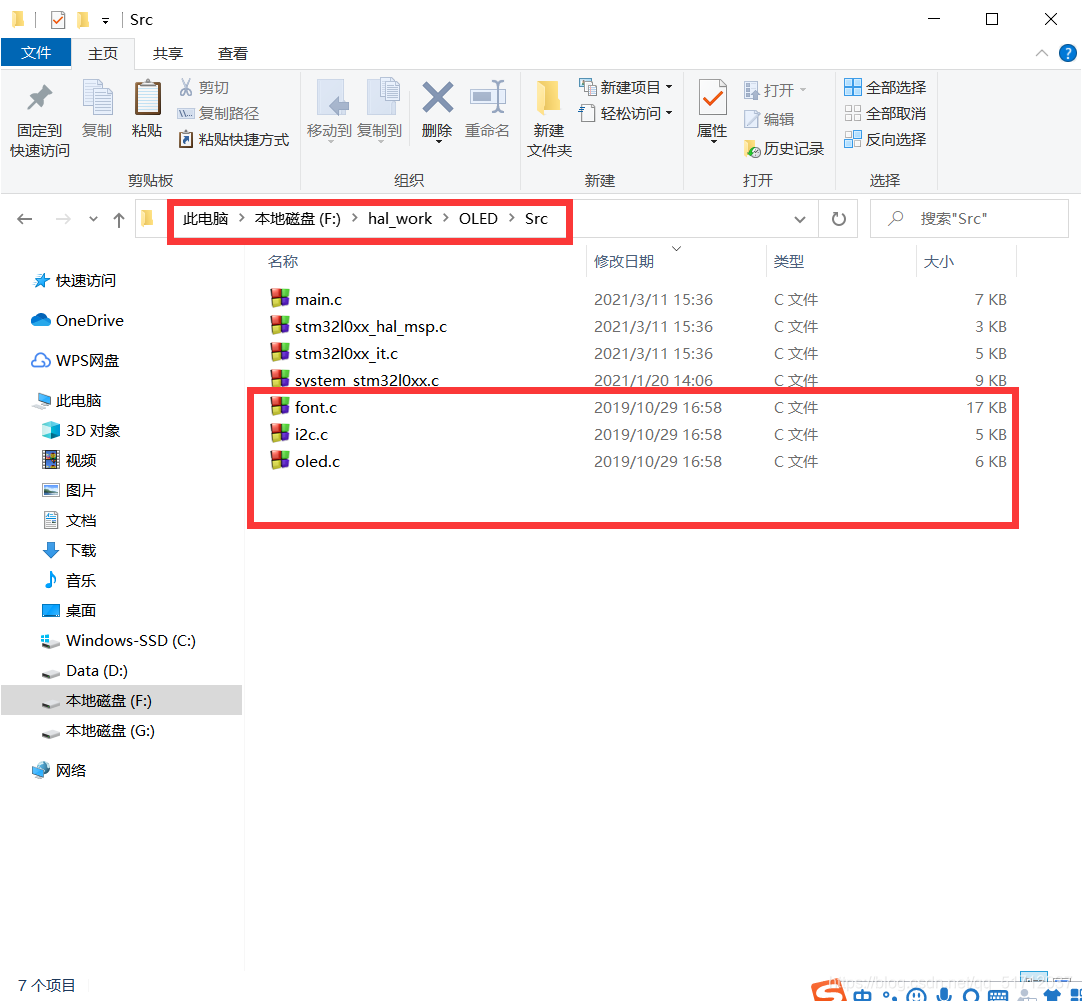Switch to the Home ribbon tab

click(x=103, y=54)
